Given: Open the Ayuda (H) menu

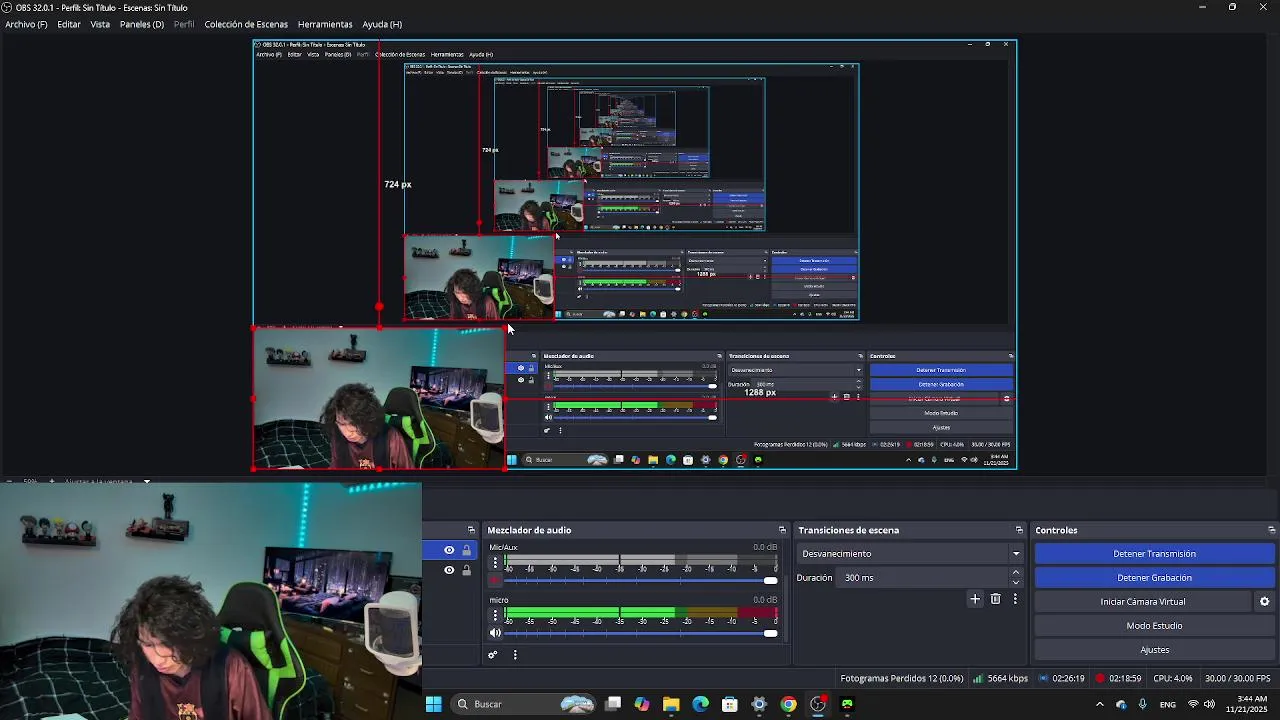Looking at the screenshot, I should tap(382, 24).
